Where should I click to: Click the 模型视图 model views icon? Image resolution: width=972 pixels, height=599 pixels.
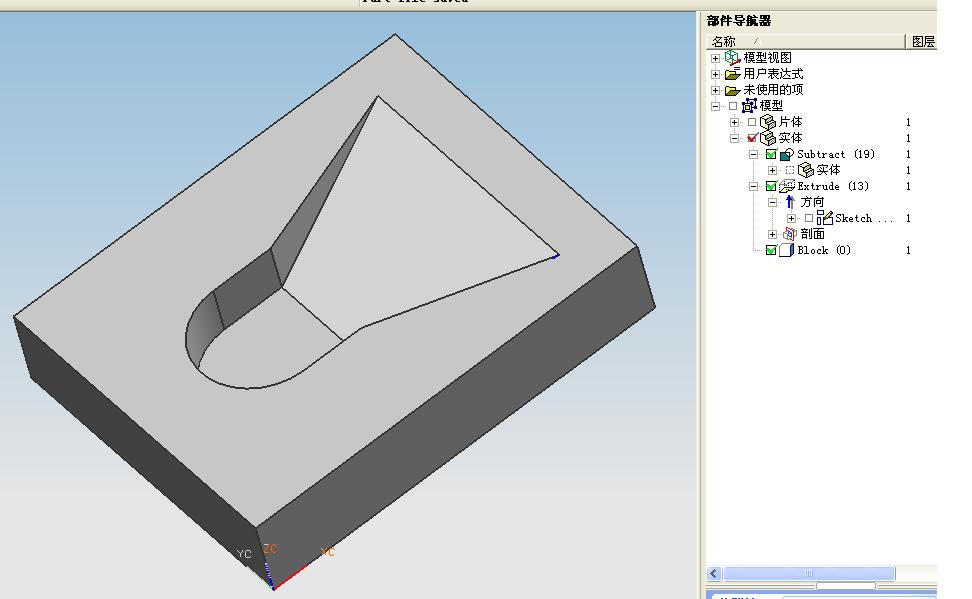click(731, 57)
